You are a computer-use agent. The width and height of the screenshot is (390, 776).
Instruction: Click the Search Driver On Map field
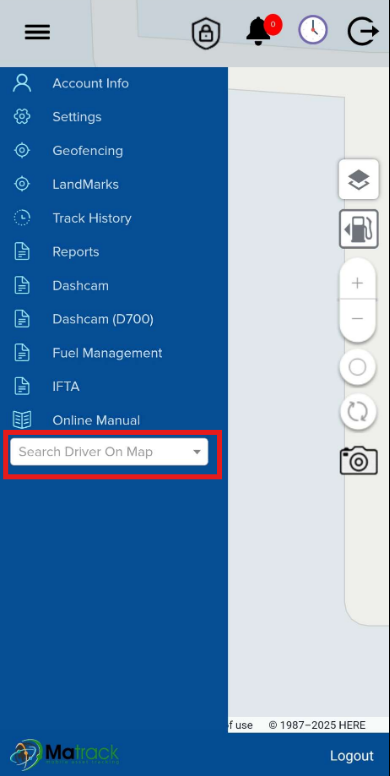[x=109, y=451]
